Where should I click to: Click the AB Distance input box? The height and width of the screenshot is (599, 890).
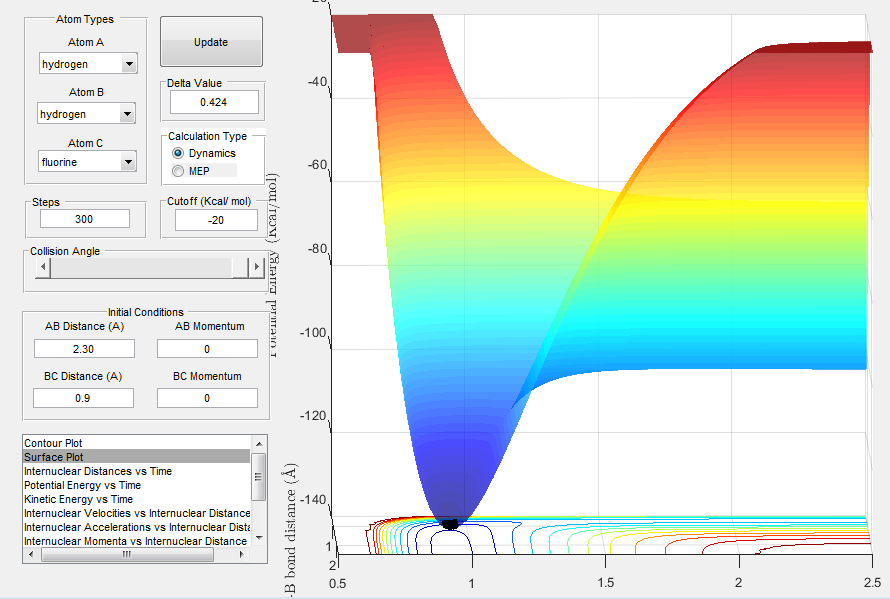point(84,348)
